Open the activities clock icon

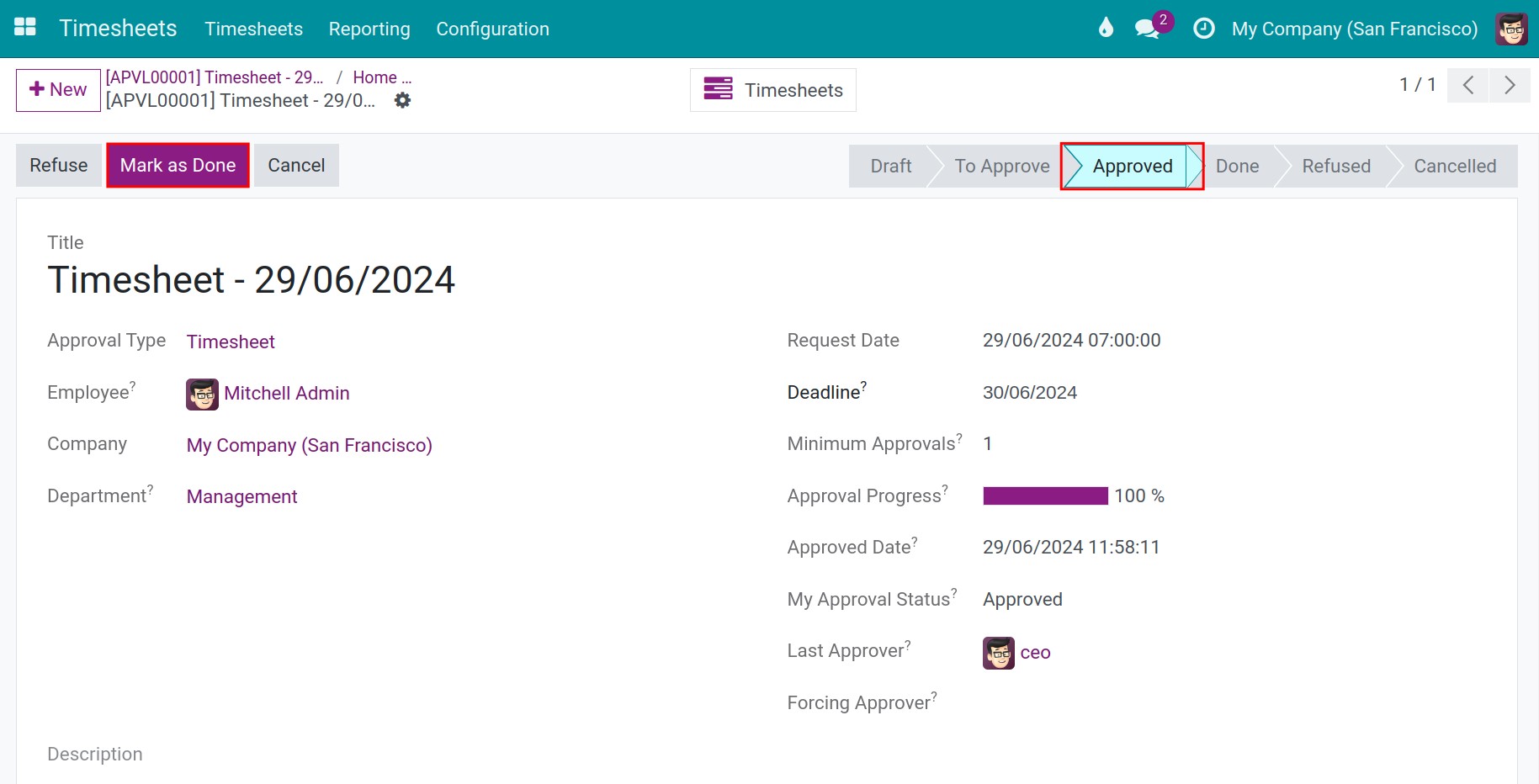pyautogui.click(x=1204, y=29)
